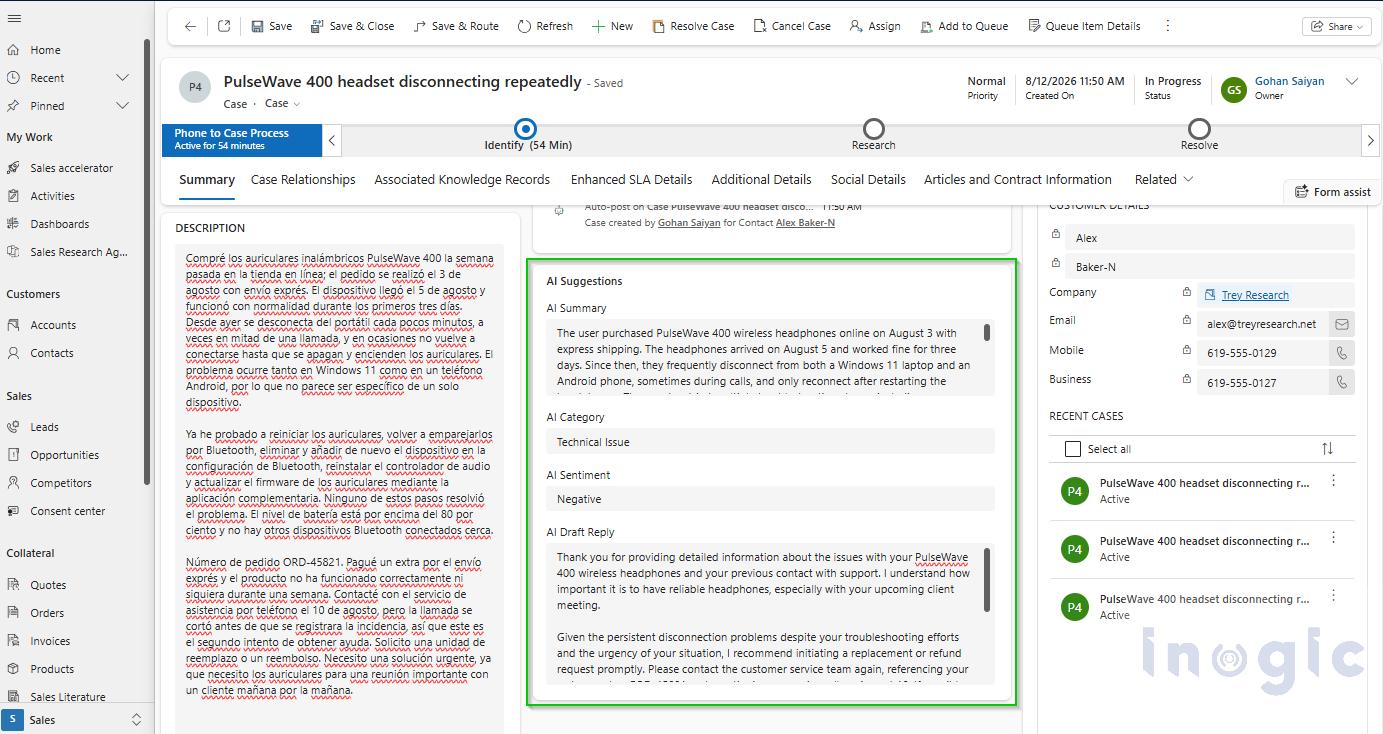Open Contacts in sidebar
This screenshot has height=734, width=1383.
click(51, 353)
